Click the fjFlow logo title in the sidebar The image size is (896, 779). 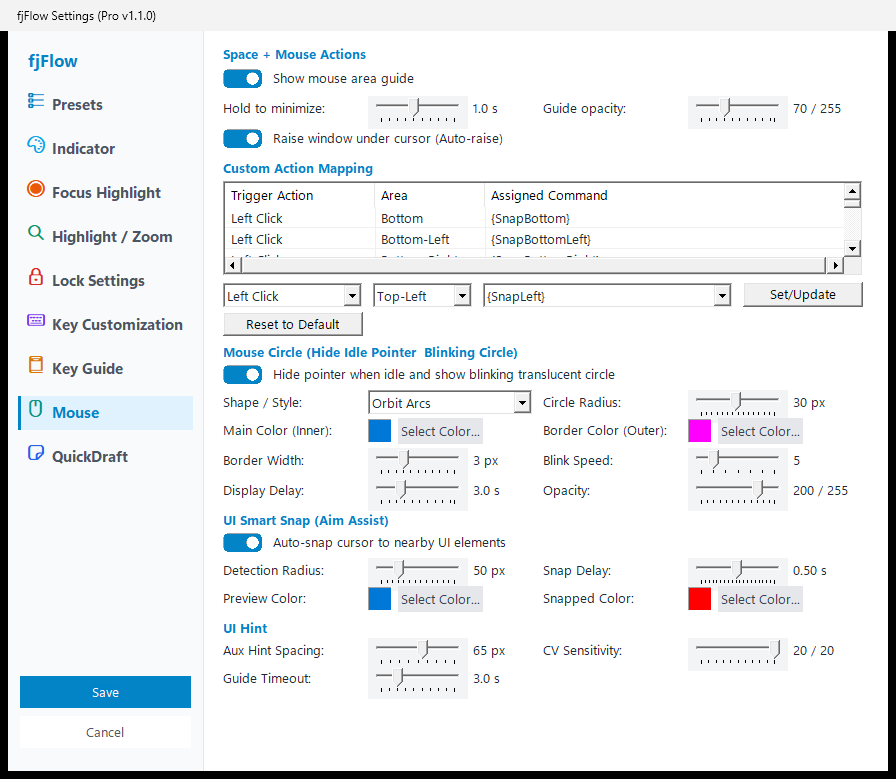click(x=53, y=61)
